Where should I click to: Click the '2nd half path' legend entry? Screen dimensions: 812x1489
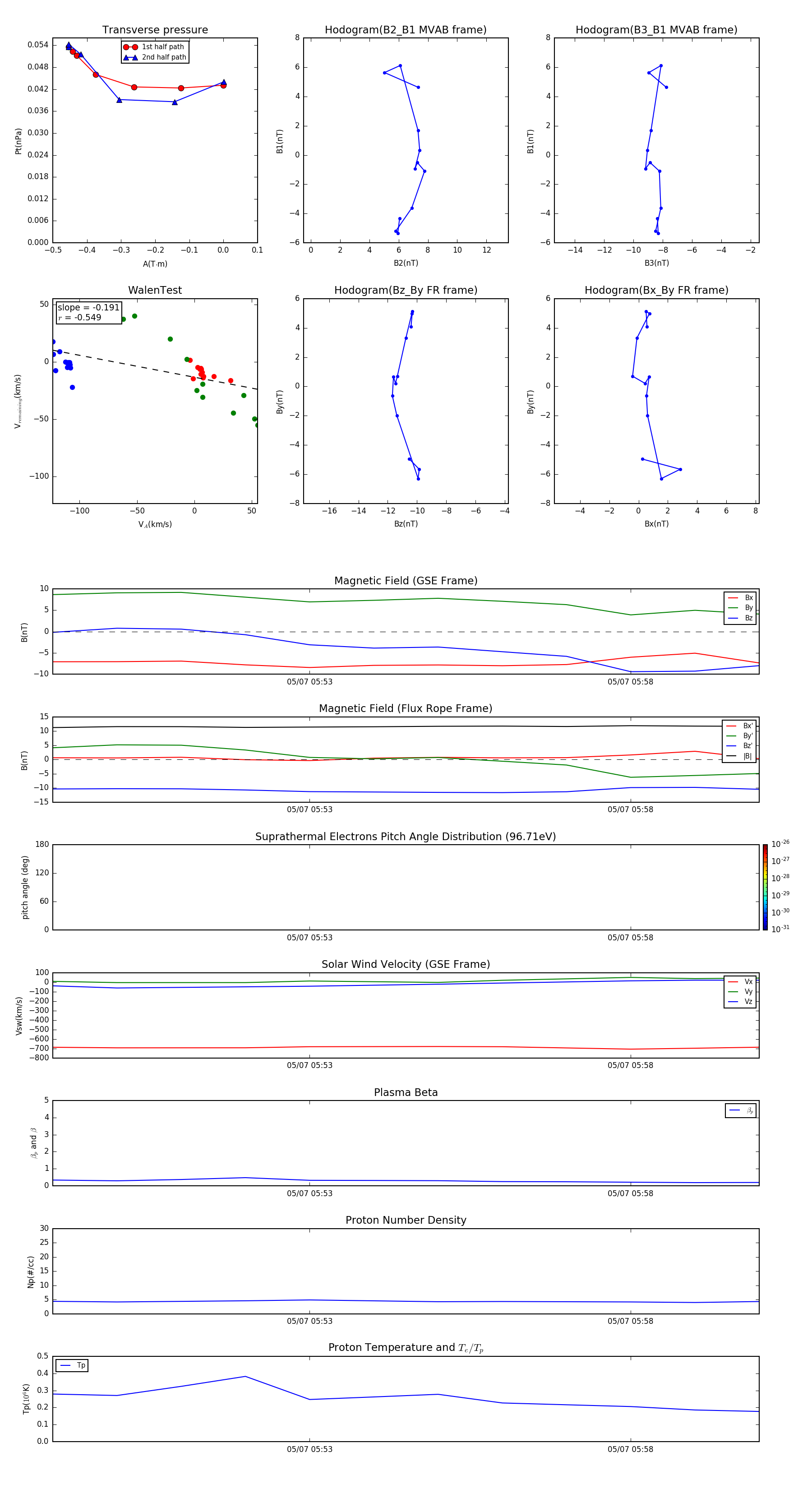[x=156, y=57]
